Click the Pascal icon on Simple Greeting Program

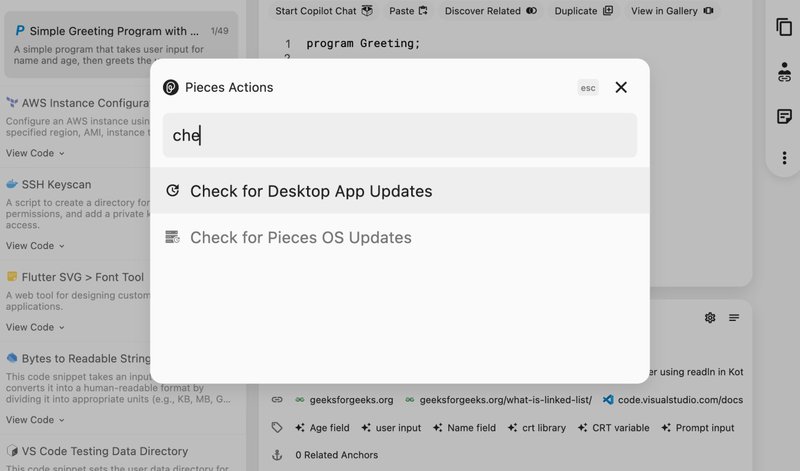coord(20,31)
